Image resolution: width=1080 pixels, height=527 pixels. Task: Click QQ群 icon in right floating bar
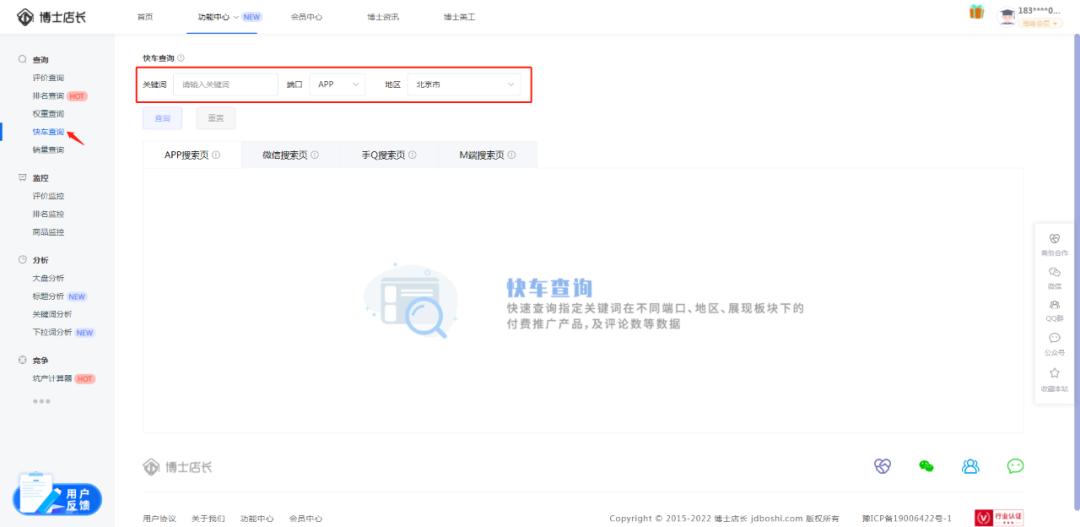pos(1054,304)
